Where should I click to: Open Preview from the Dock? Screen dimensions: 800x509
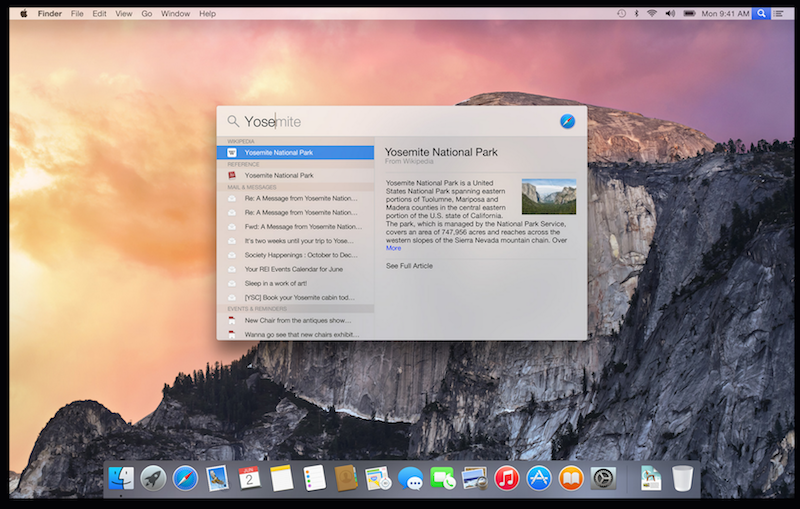point(474,479)
